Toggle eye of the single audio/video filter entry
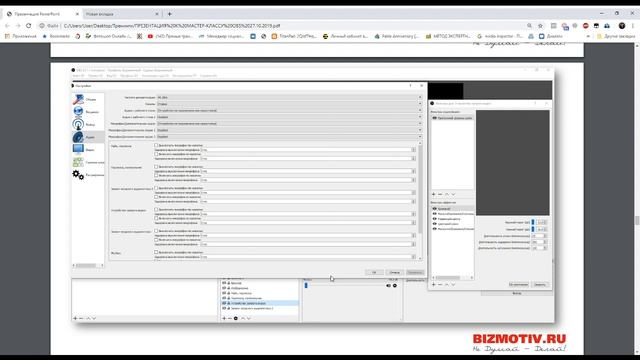640x360 pixels. click(435, 118)
